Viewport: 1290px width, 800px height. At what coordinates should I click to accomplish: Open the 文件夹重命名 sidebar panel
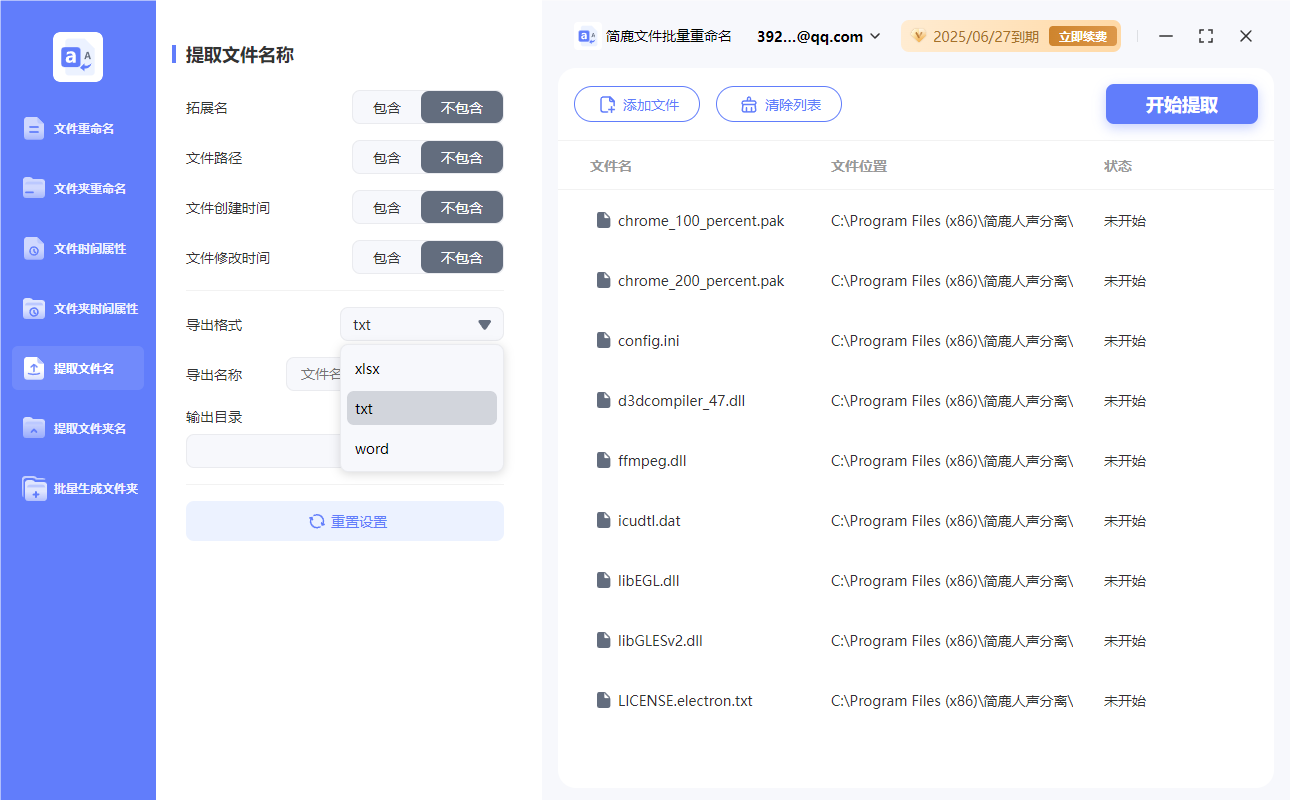click(x=77, y=188)
